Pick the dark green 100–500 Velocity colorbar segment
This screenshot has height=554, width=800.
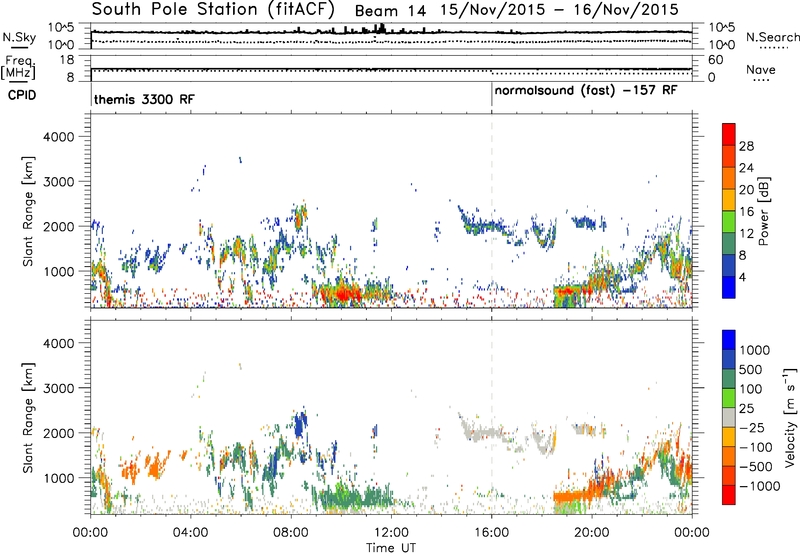coord(729,379)
